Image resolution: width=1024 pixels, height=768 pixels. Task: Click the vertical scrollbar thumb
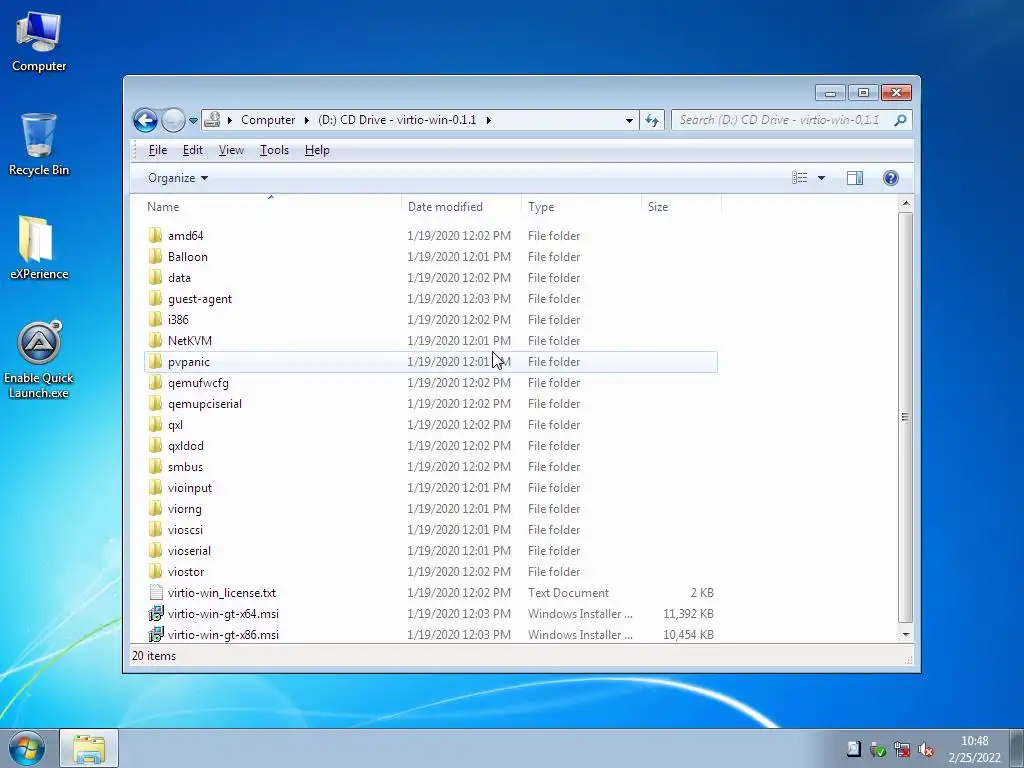click(905, 417)
